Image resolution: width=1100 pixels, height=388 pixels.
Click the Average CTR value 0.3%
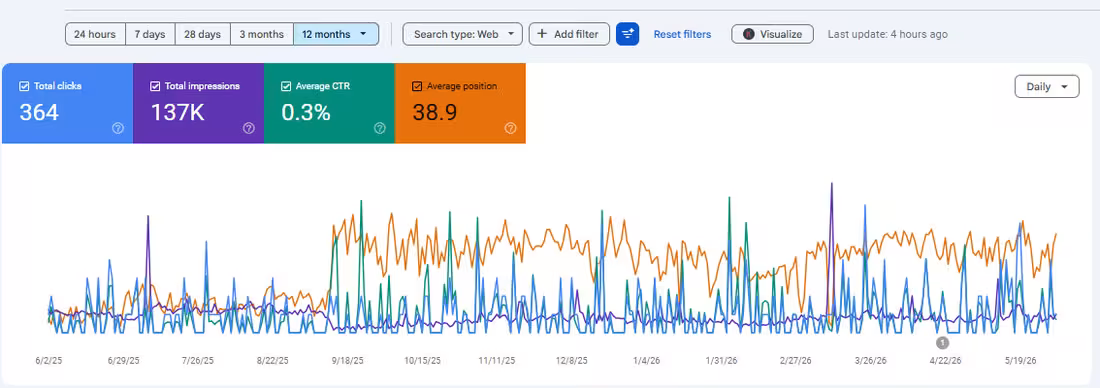[x=305, y=112]
